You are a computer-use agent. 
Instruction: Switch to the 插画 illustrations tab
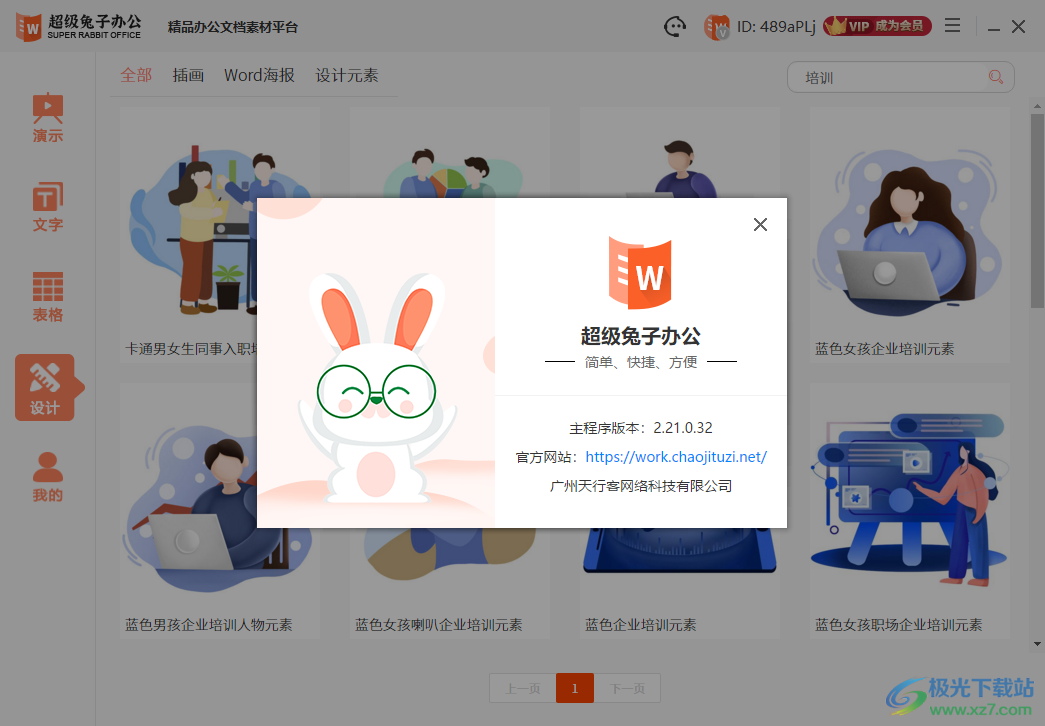[188, 74]
